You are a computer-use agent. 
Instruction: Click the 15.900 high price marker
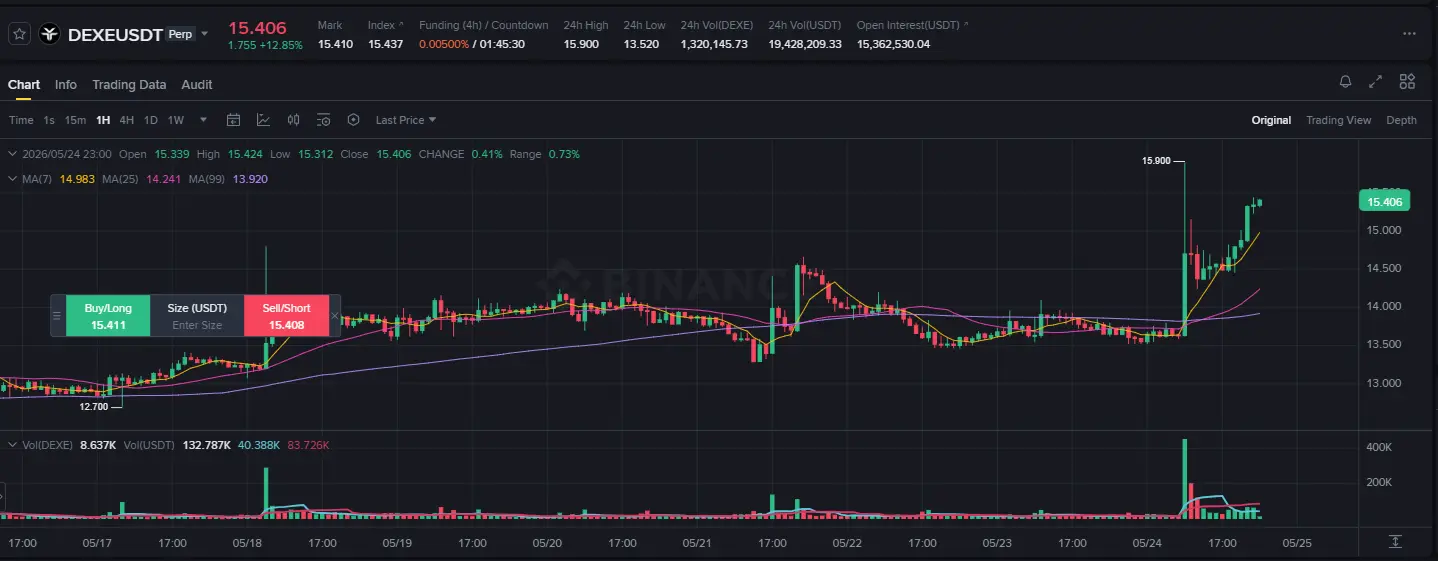coord(1156,160)
